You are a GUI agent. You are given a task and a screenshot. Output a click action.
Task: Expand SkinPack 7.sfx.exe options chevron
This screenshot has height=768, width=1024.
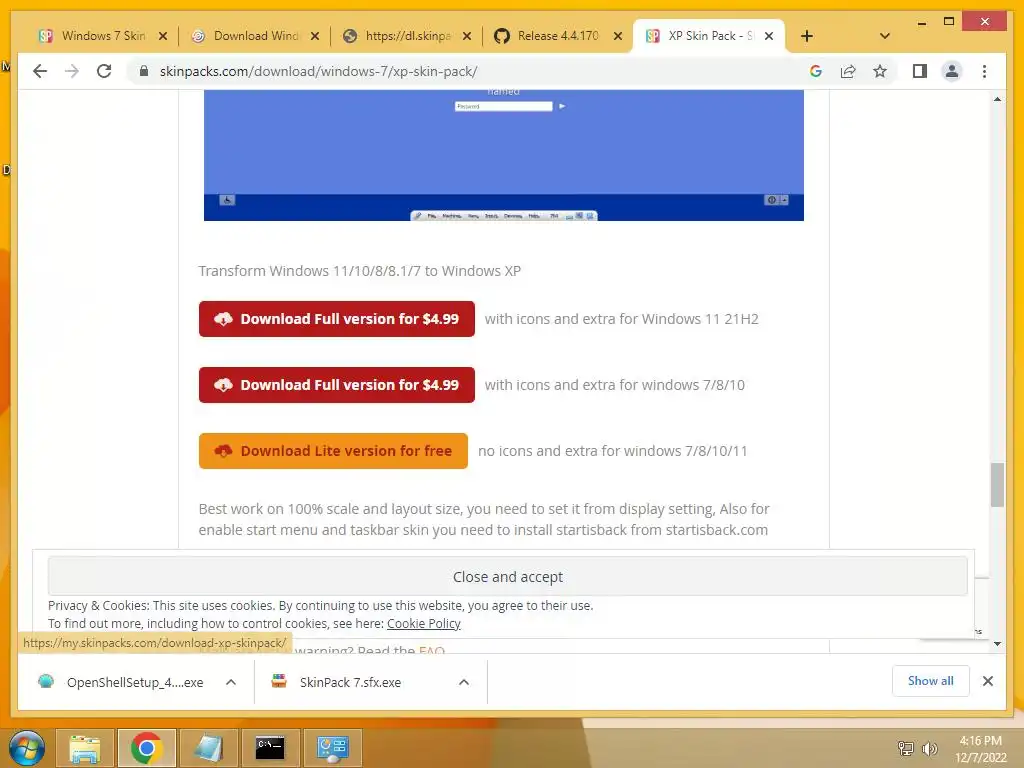coord(464,682)
